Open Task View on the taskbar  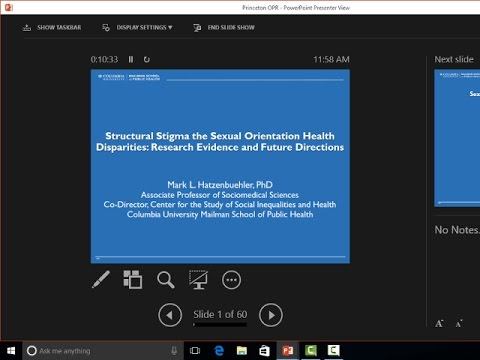click(195, 351)
